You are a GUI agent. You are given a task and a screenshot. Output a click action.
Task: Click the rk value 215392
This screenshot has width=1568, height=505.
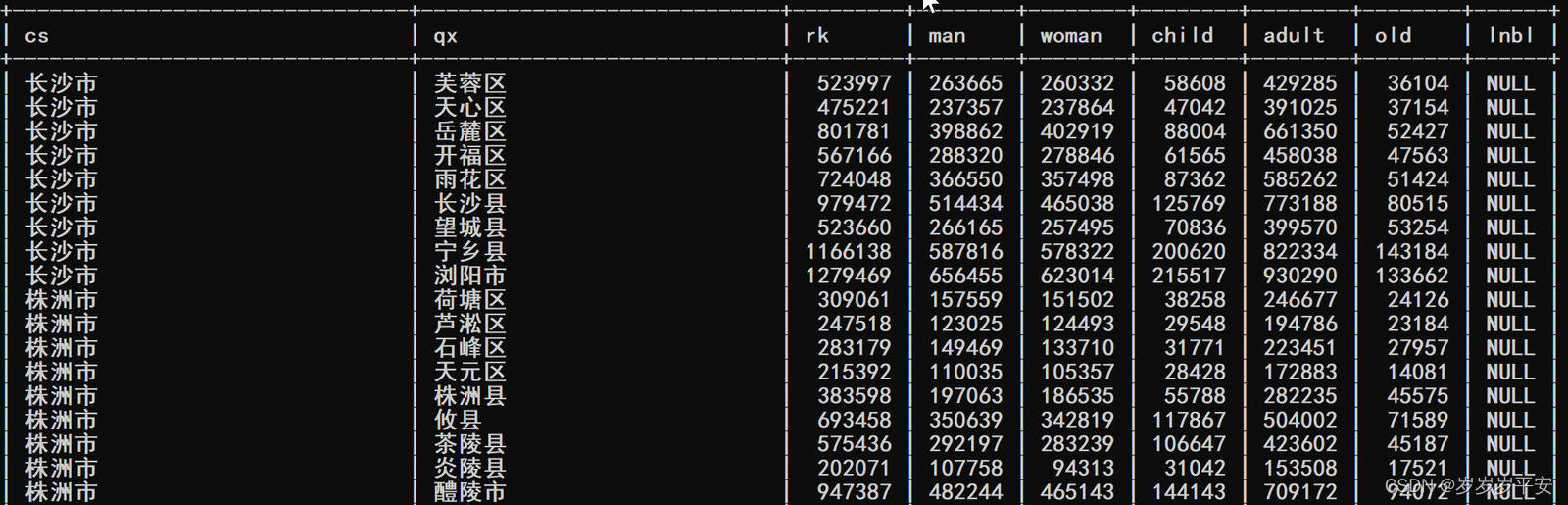(x=855, y=372)
